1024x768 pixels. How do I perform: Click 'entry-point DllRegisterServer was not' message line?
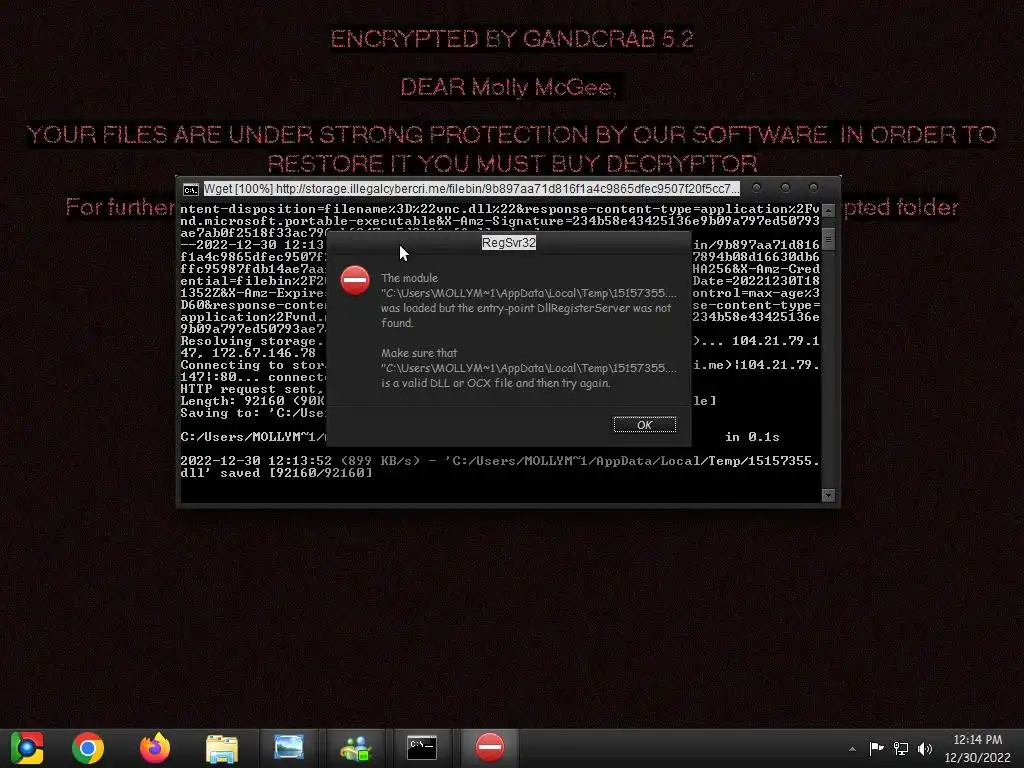coord(526,308)
